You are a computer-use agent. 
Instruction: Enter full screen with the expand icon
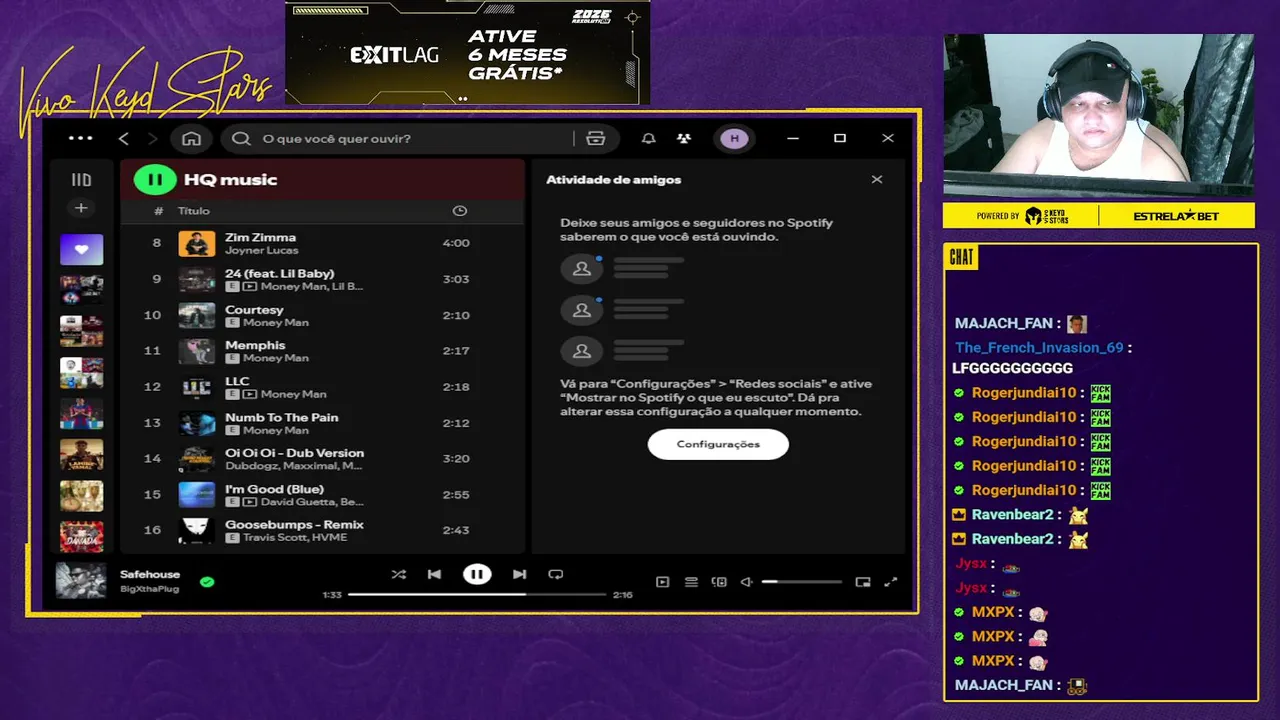coord(891,582)
